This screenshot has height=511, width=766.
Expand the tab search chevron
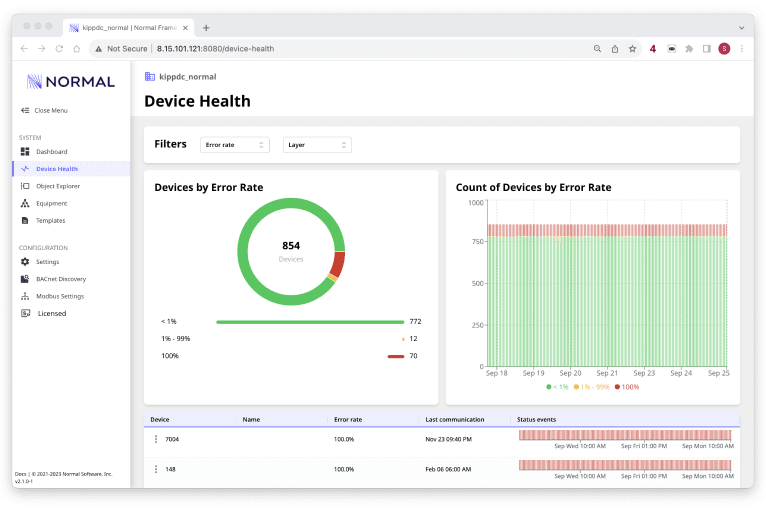(742, 28)
